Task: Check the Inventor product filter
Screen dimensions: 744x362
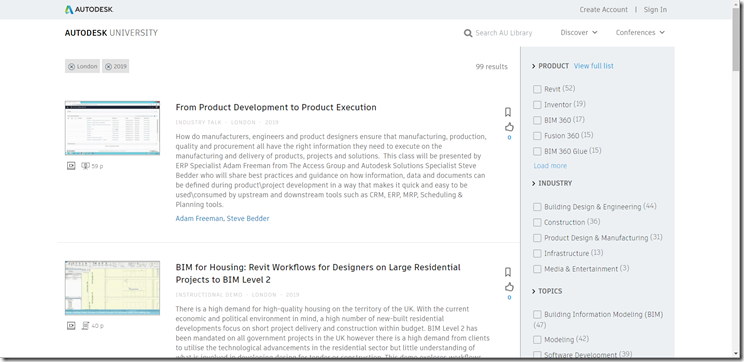Action: (537, 105)
